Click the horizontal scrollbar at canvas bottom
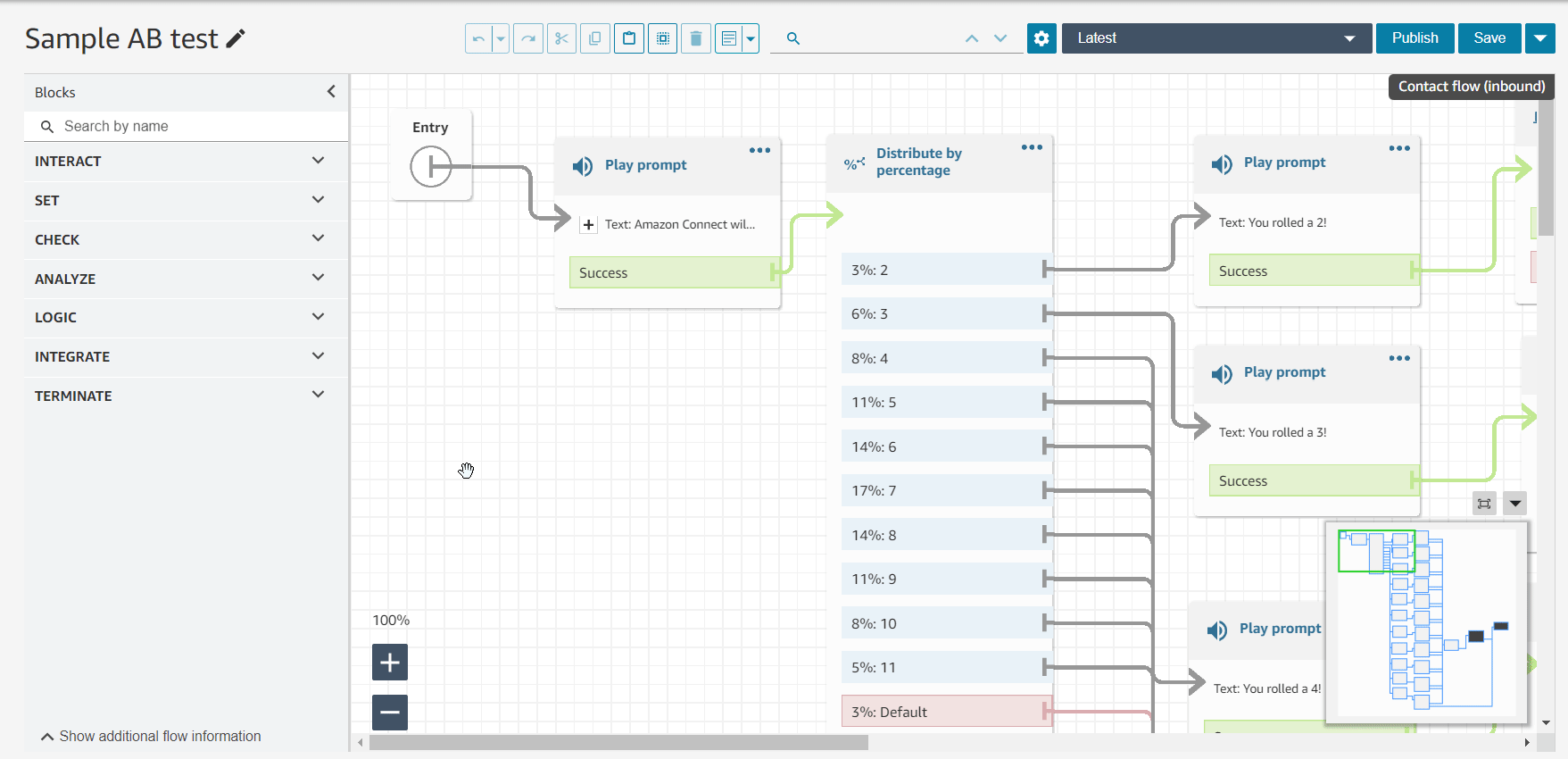 [x=618, y=743]
